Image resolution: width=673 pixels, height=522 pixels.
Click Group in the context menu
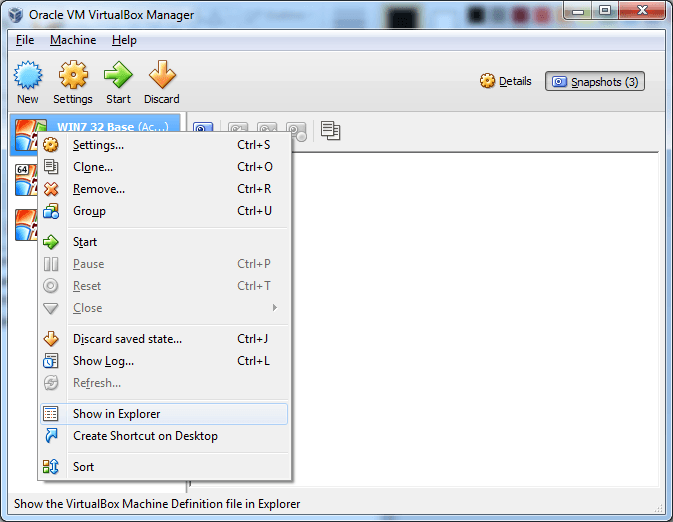[x=89, y=211]
